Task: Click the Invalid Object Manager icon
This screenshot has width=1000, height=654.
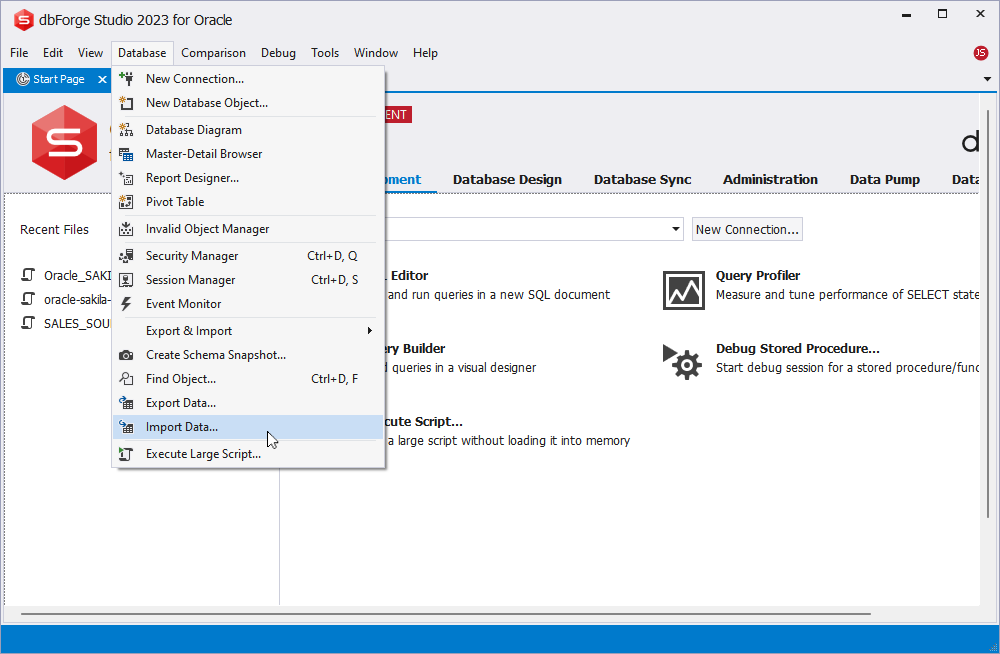Action: click(x=127, y=228)
